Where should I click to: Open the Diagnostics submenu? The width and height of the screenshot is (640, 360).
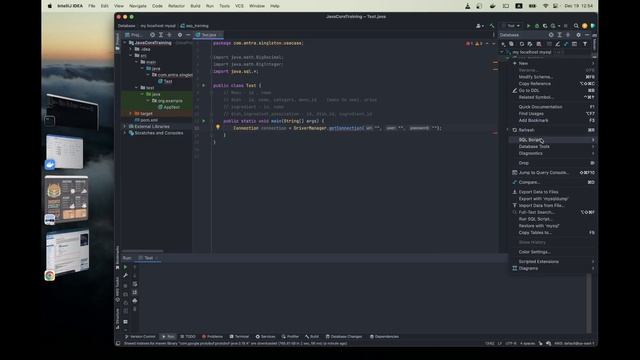pos(553,153)
